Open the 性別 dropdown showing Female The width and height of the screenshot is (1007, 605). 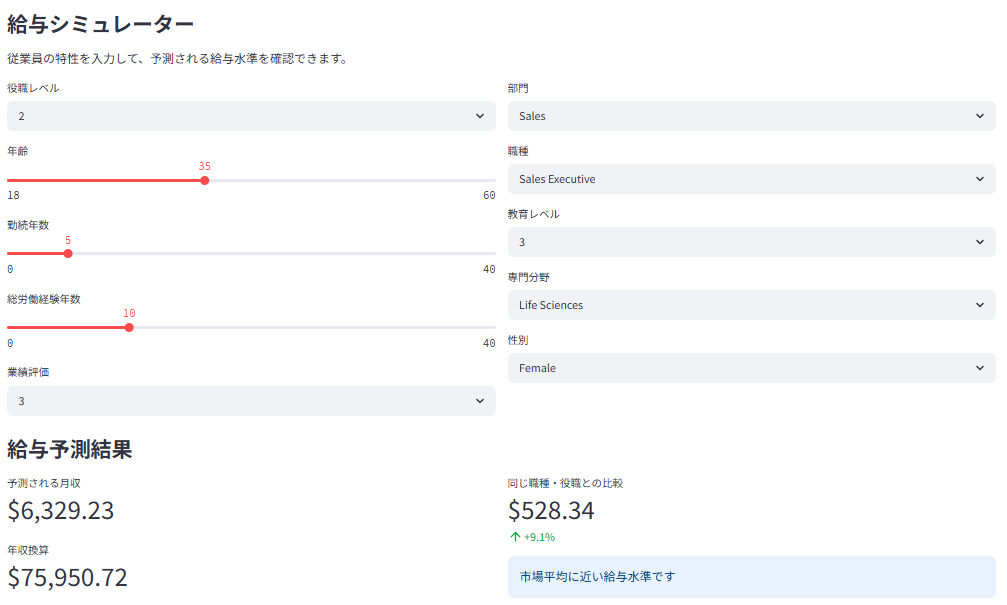click(x=751, y=368)
